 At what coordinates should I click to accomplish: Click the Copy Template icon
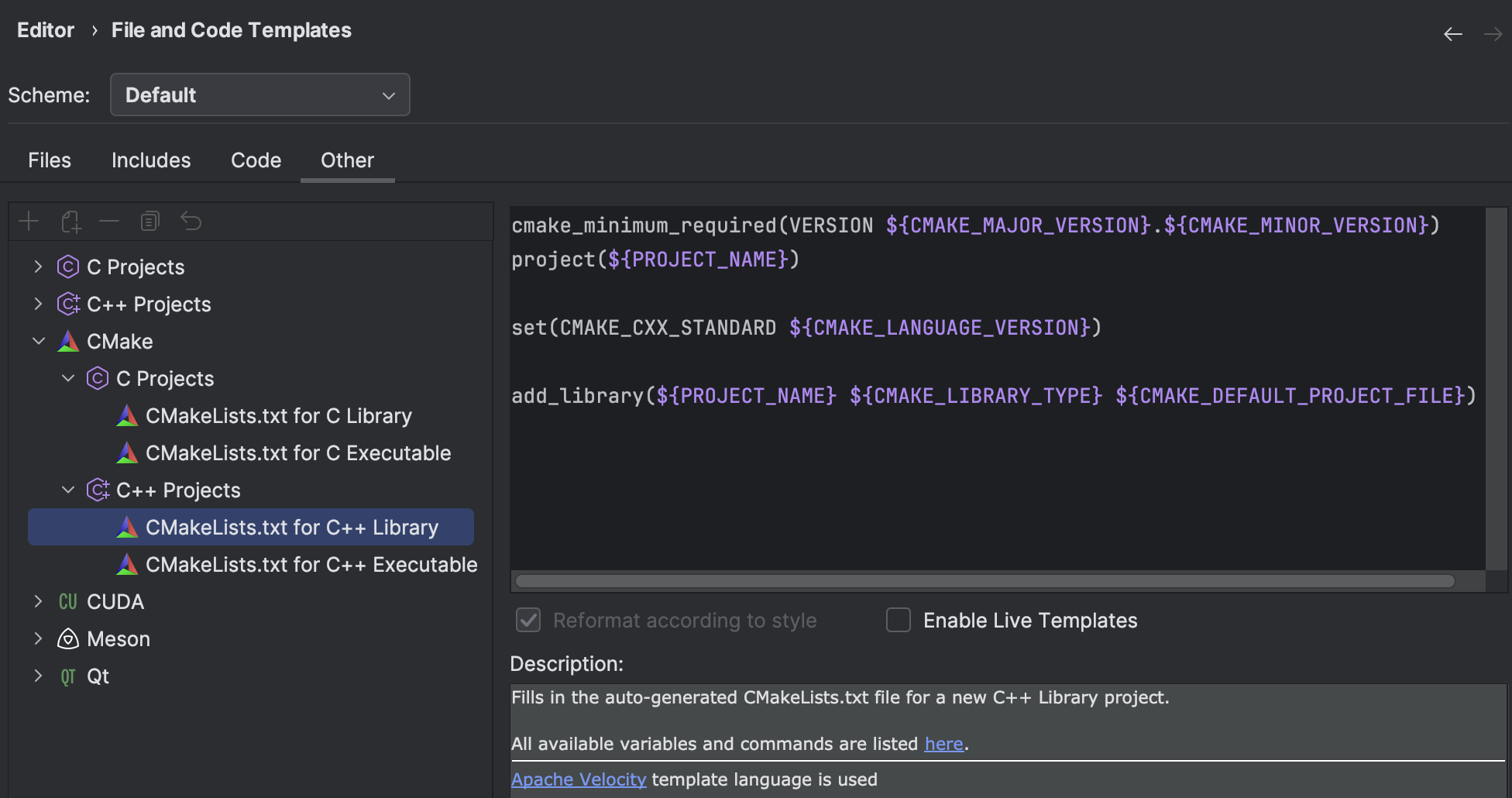(x=149, y=221)
